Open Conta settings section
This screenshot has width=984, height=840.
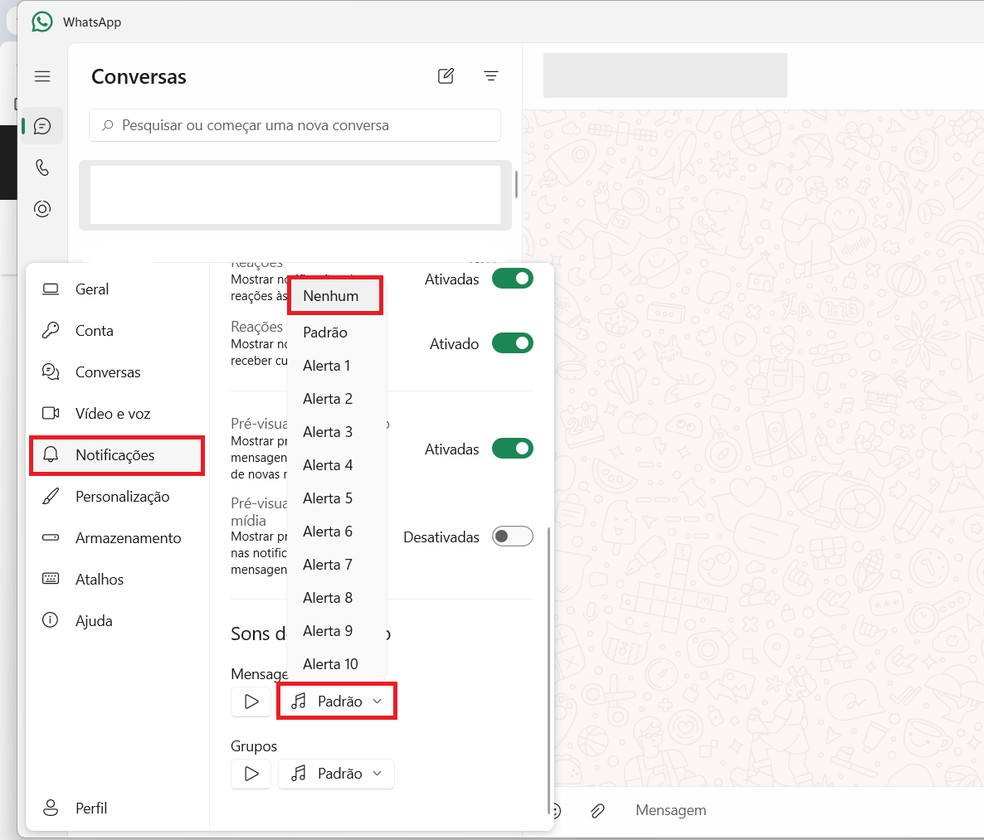[x=116, y=331]
